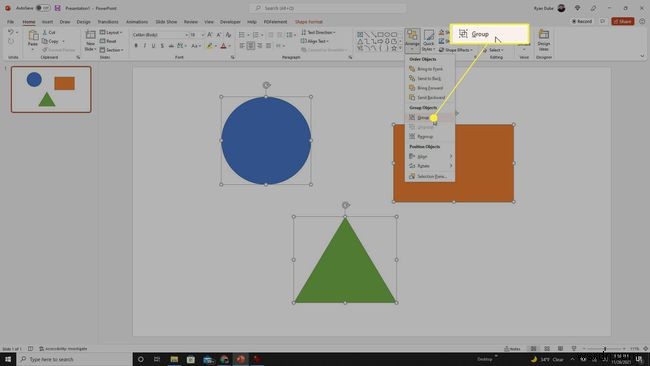The width and height of the screenshot is (650, 366).
Task: Insert a New Slide
Action: pyautogui.click(x=90, y=40)
